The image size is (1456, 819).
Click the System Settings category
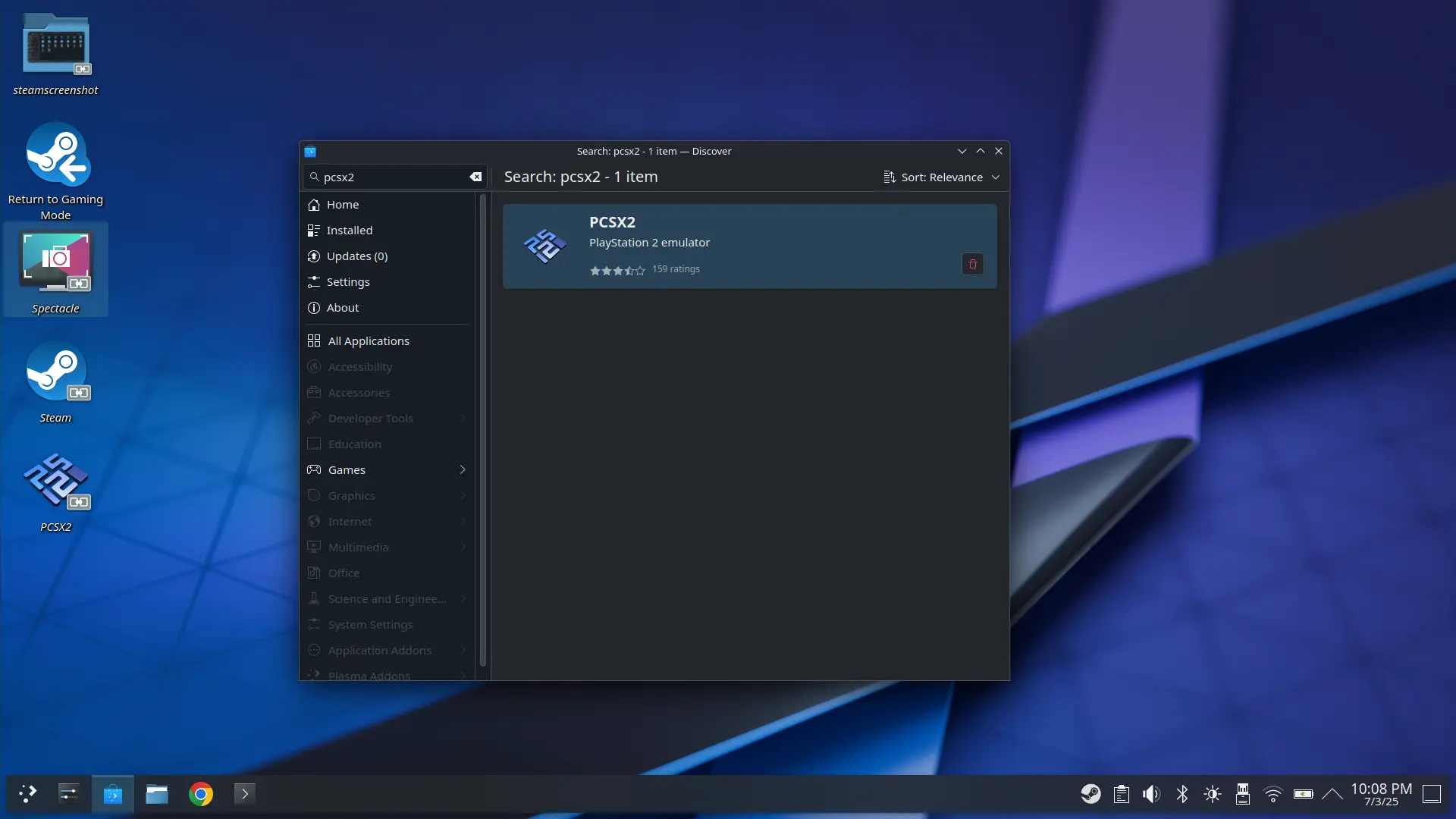point(388,625)
